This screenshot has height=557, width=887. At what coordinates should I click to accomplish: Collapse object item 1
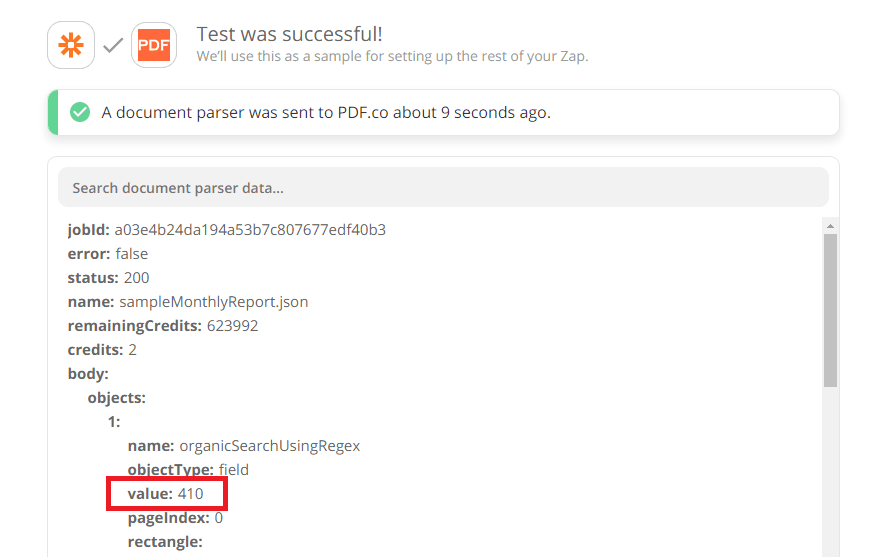click(114, 422)
